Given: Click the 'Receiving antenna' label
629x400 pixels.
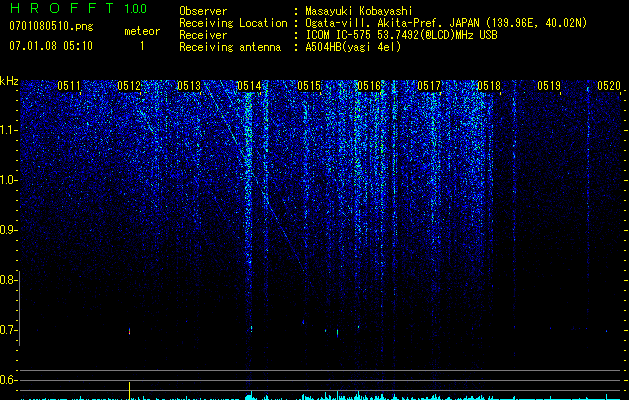Looking at the screenshot, I should [230, 47].
